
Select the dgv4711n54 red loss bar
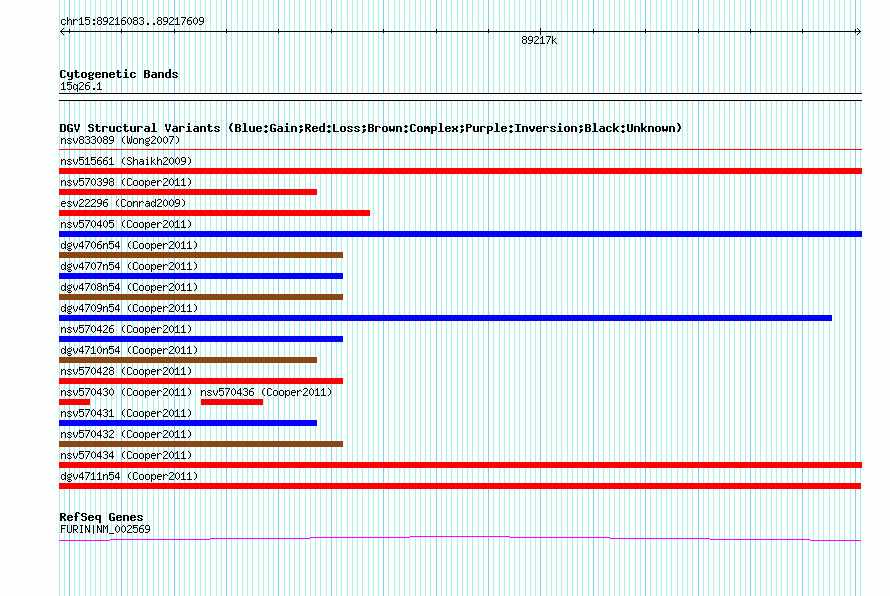460,486
